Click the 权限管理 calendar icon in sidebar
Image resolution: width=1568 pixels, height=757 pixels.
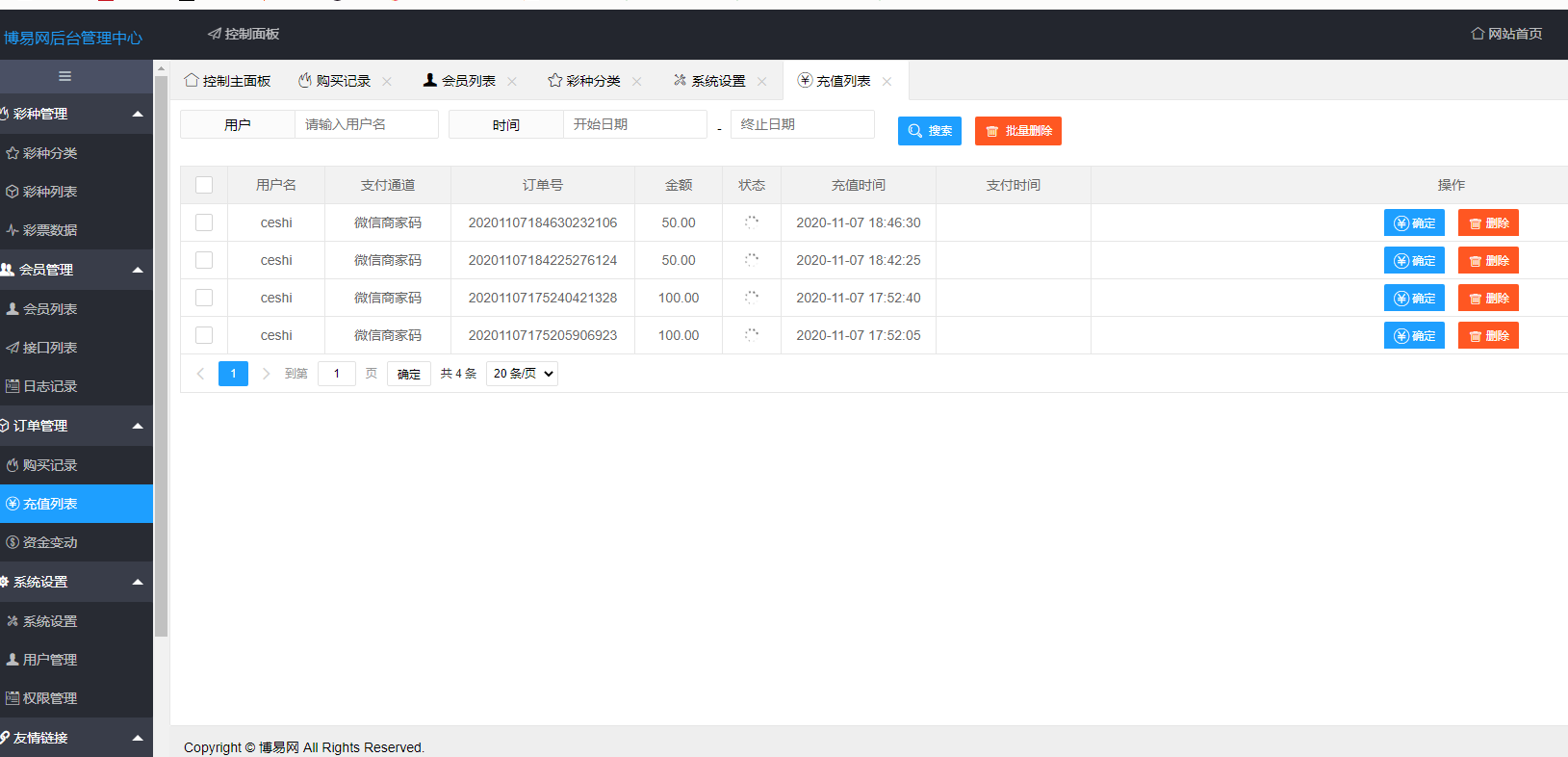(x=13, y=698)
